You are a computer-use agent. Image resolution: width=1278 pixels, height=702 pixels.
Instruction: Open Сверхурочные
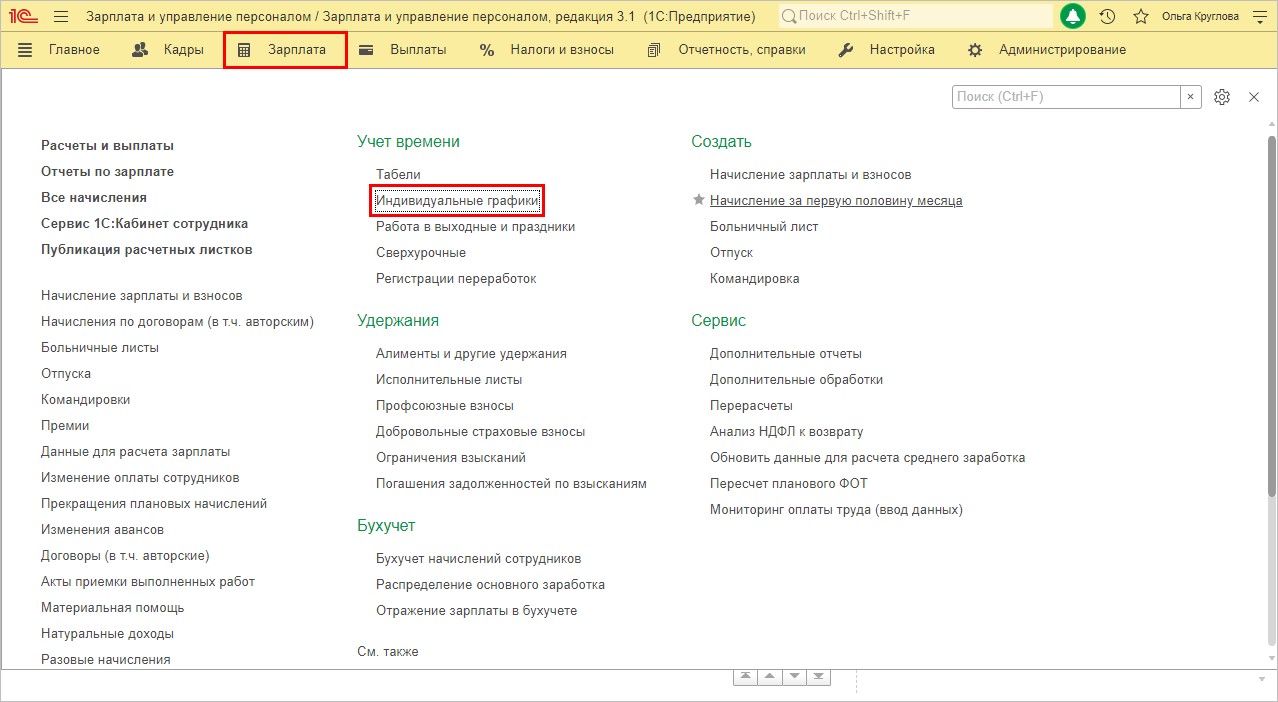[x=421, y=252]
